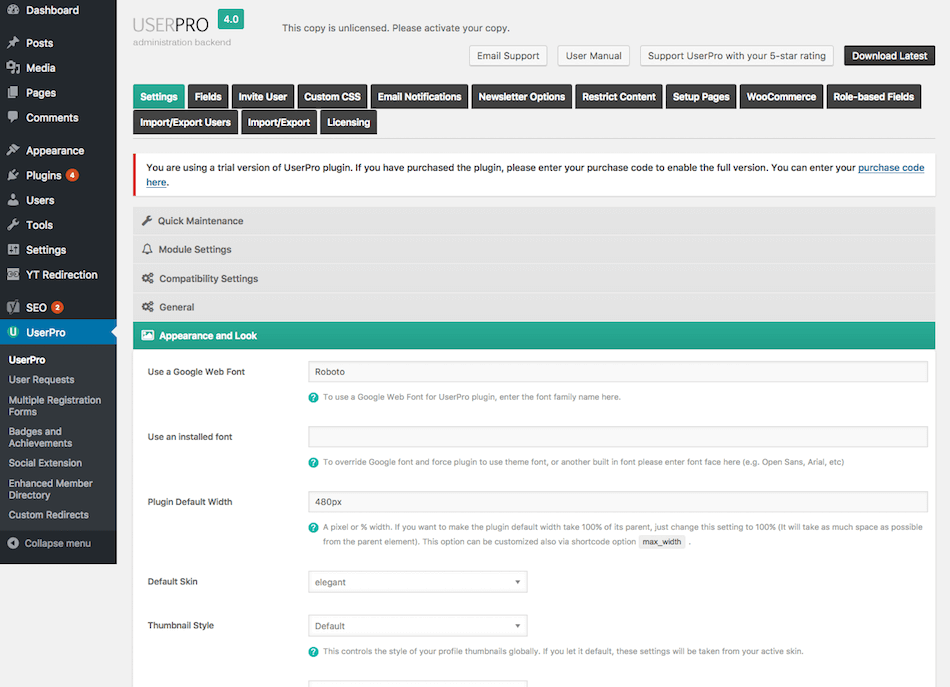Open Appearance via the paintbrush icon
The height and width of the screenshot is (687, 950).
tap(14, 149)
